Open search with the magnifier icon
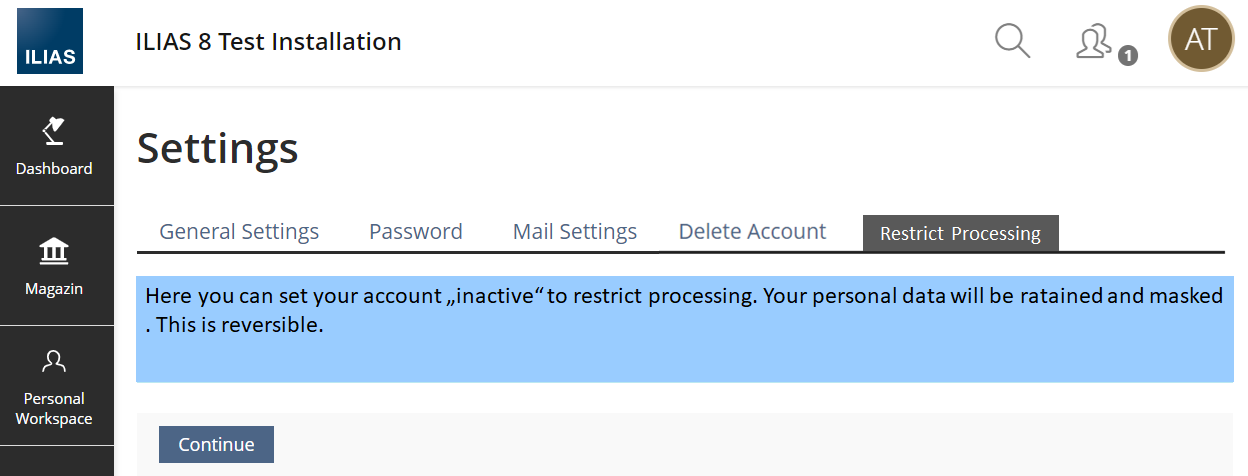The width and height of the screenshot is (1248, 476). point(1012,41)
